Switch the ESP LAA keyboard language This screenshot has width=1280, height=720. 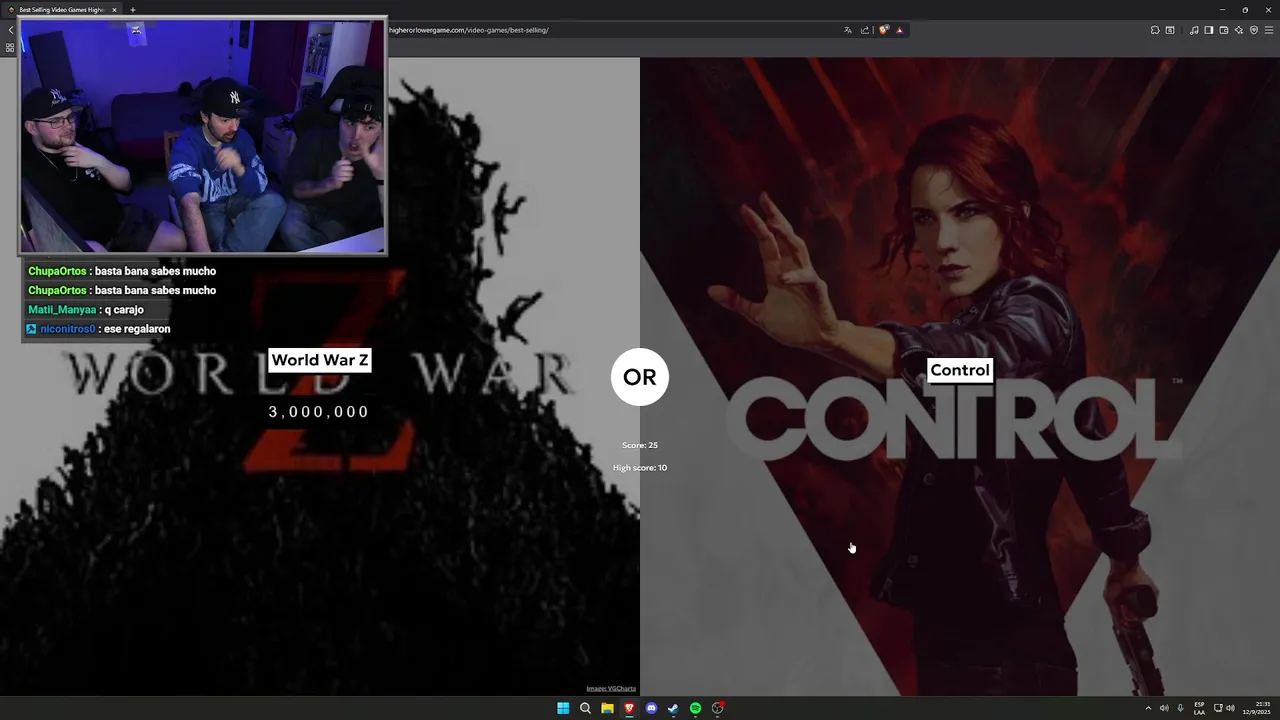(1199, 708)
